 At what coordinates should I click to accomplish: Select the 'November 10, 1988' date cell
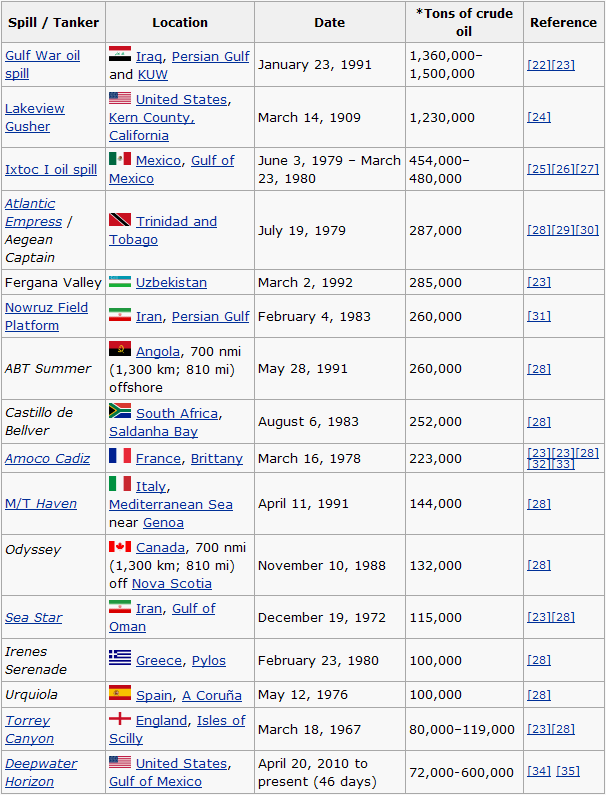coord(322,565)
